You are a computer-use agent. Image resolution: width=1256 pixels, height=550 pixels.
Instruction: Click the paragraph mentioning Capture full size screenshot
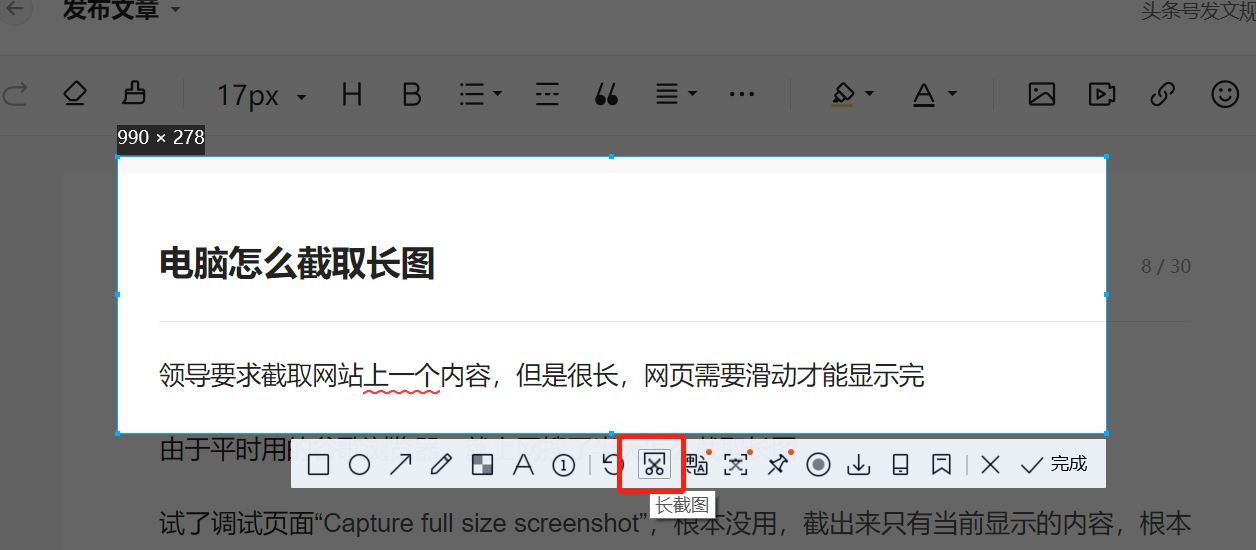tap(675, 523)
